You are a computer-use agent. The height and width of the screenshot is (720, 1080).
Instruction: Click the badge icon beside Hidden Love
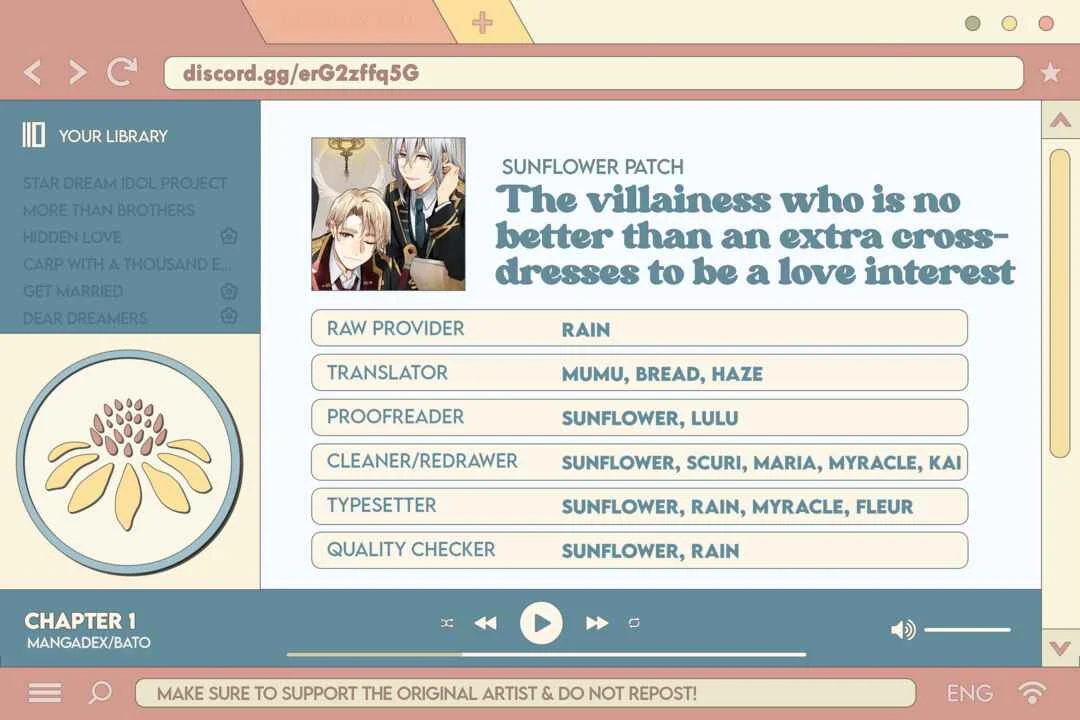click(x=229, y=236)
